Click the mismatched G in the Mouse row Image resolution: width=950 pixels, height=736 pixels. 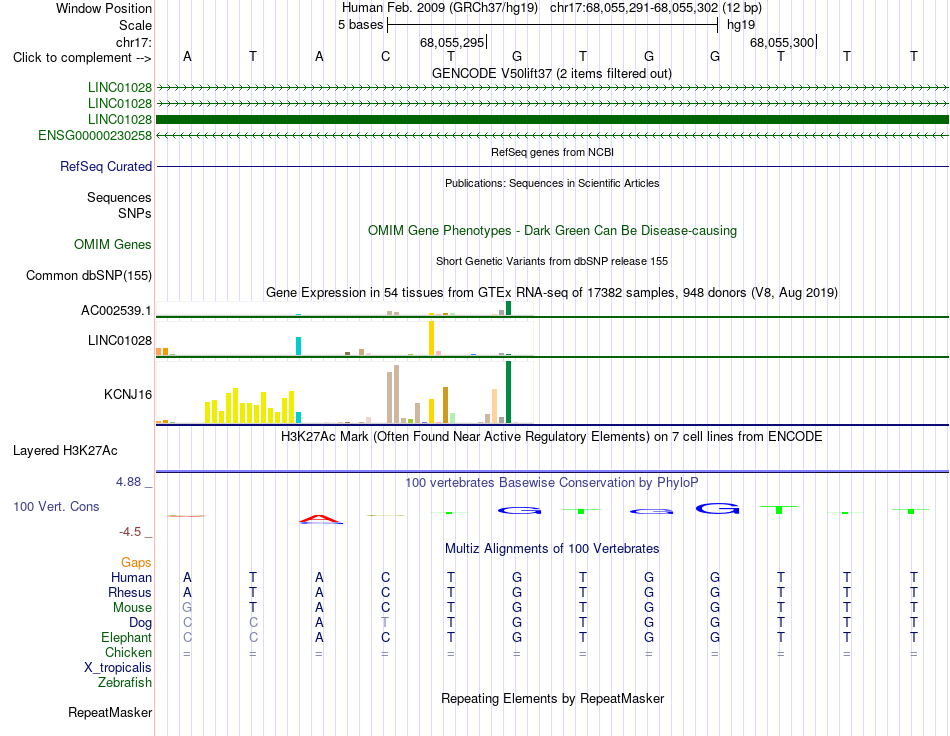pos(187,608)
